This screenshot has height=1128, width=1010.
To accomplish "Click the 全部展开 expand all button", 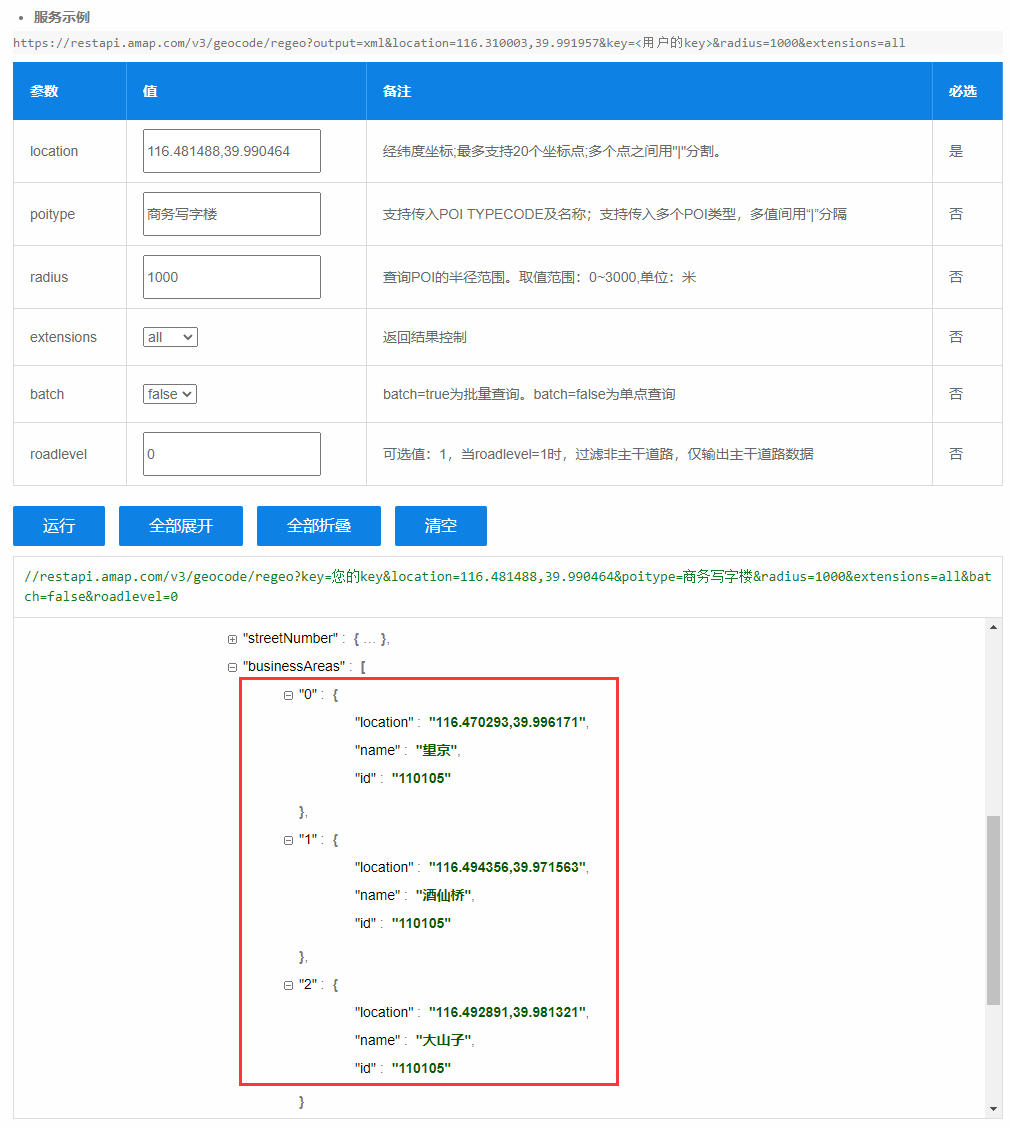I will (x=180, y=525).
